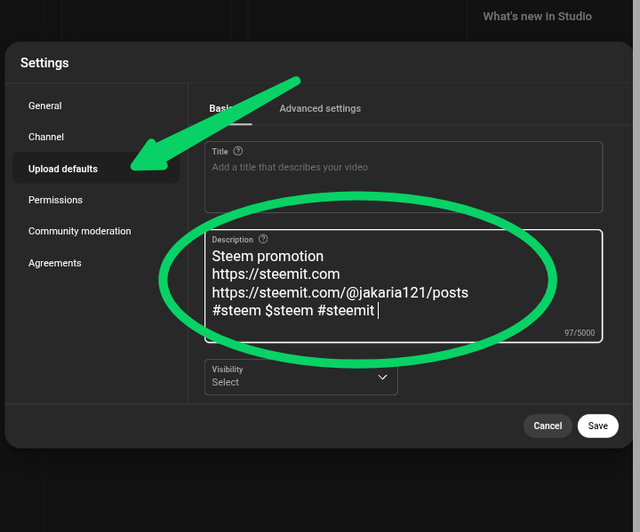The height and width of the screenshot is (532, 640).
Task: Show the Agreements section
Action: tap(55, 263)
